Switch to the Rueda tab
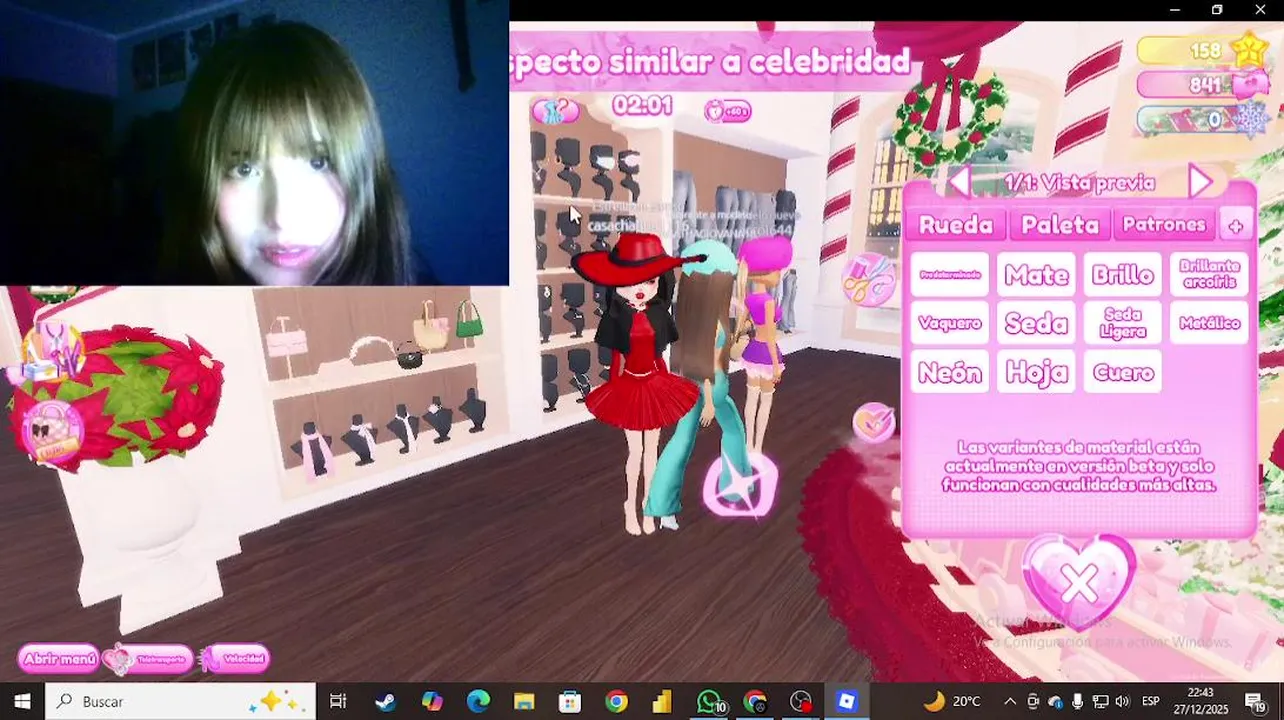The image size is (1284, 720). click(x=955, y=225)
